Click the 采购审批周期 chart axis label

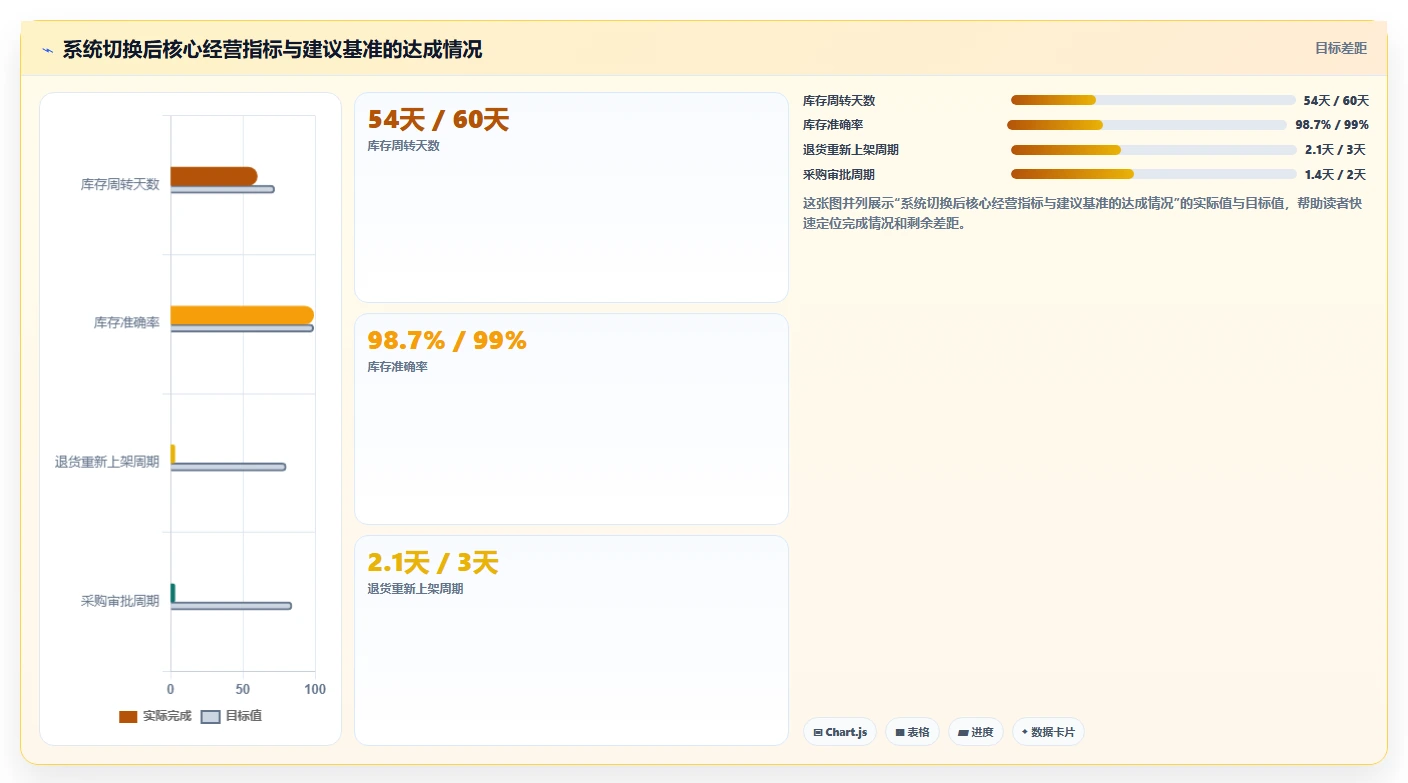click(x=120, y=601)
